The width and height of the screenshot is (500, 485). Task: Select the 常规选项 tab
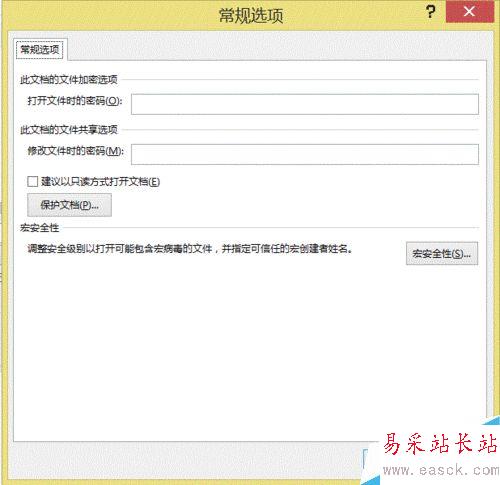(40, 50)
